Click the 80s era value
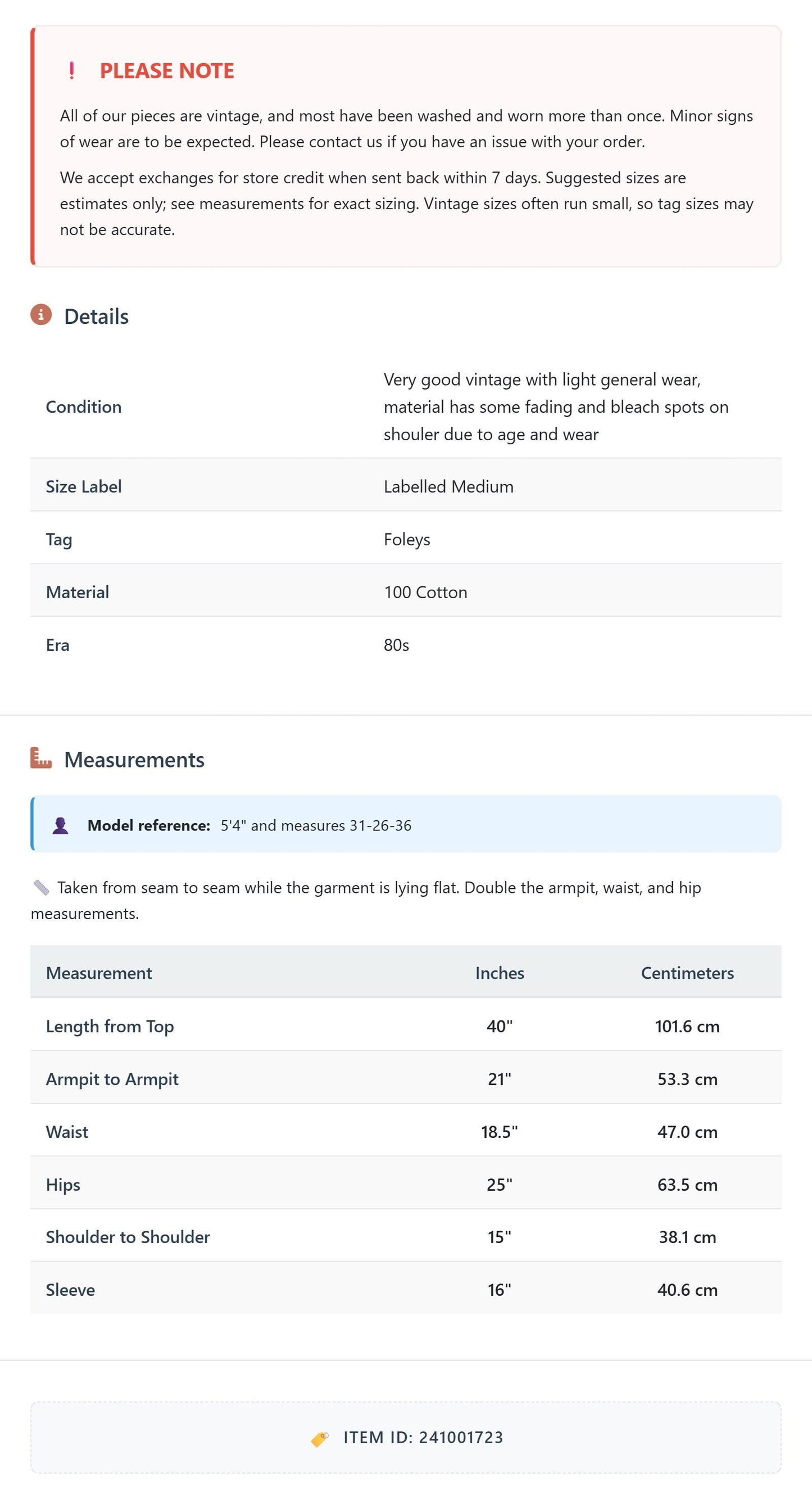812x1500 pixels. click(x=396, y=645)
